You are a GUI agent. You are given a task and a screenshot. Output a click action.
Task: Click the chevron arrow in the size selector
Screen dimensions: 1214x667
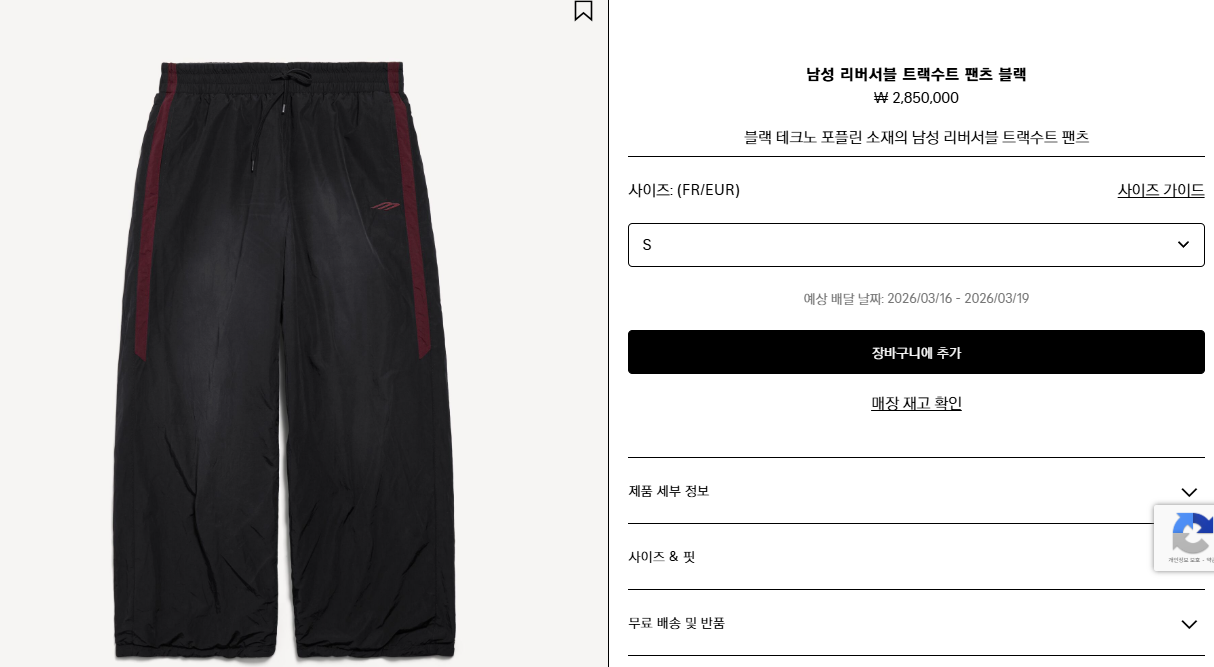(x=1183, y=245)
